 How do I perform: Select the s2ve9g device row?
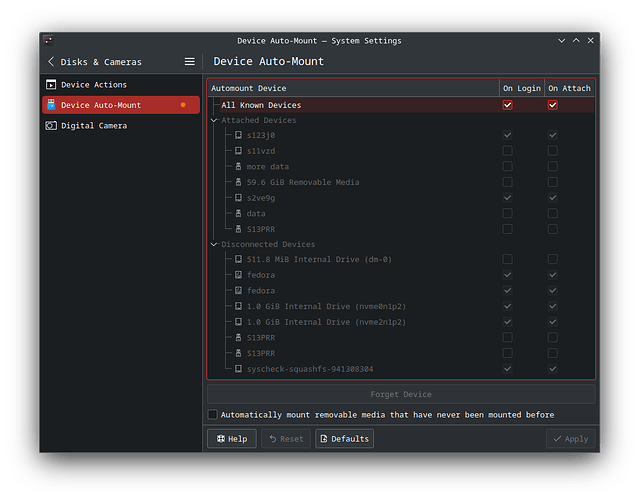click(x=401, y=198)
